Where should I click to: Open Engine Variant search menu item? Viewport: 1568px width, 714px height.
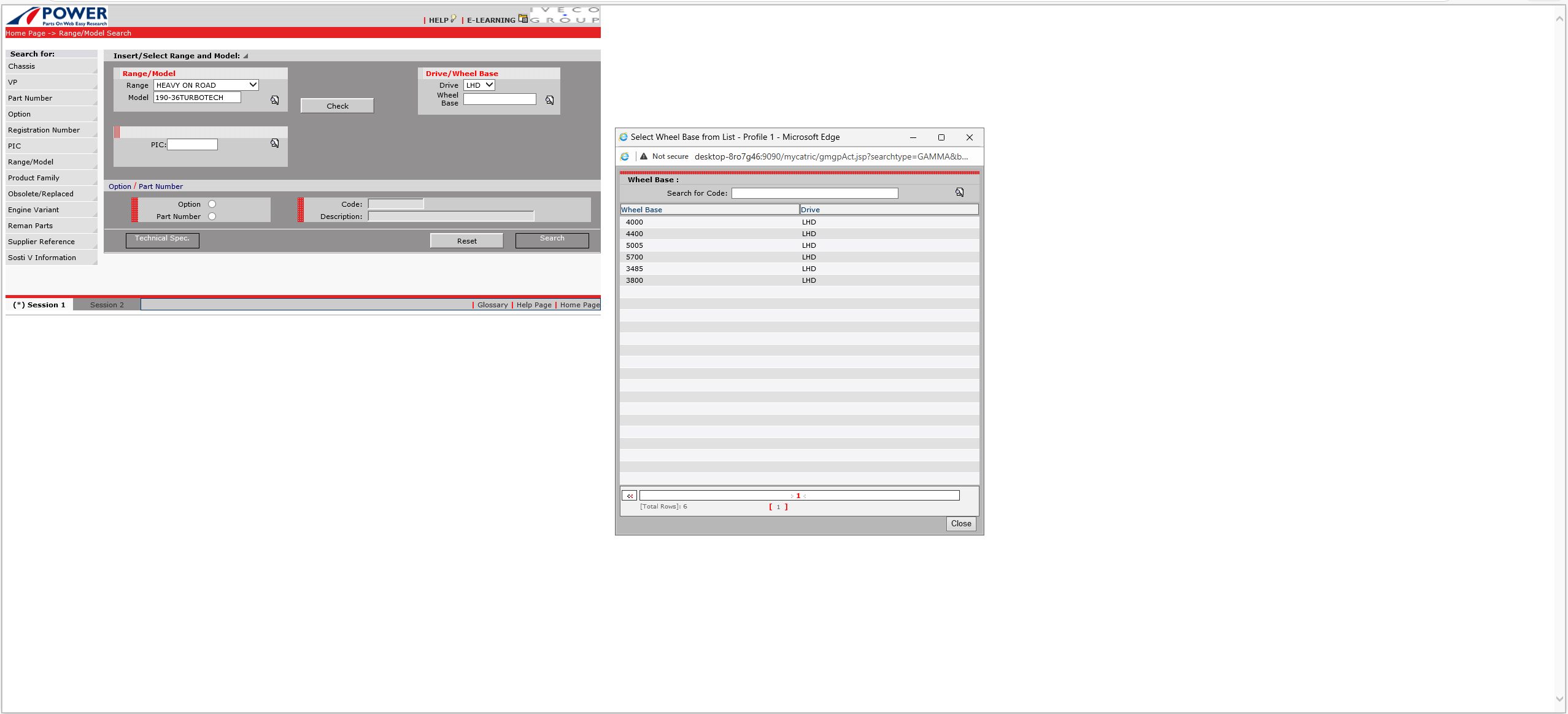click(x=34, y=210)
